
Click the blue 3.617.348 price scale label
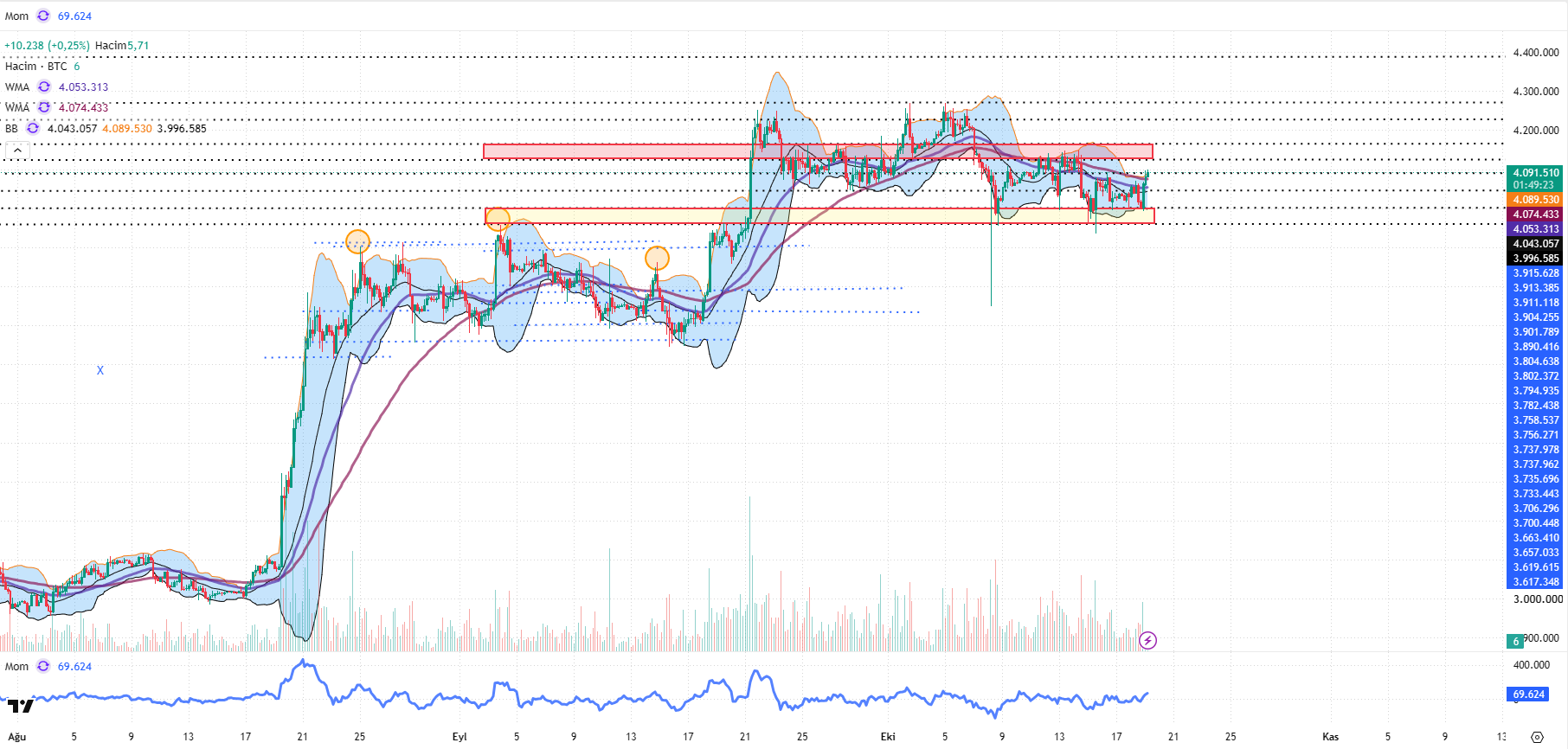1534,581
